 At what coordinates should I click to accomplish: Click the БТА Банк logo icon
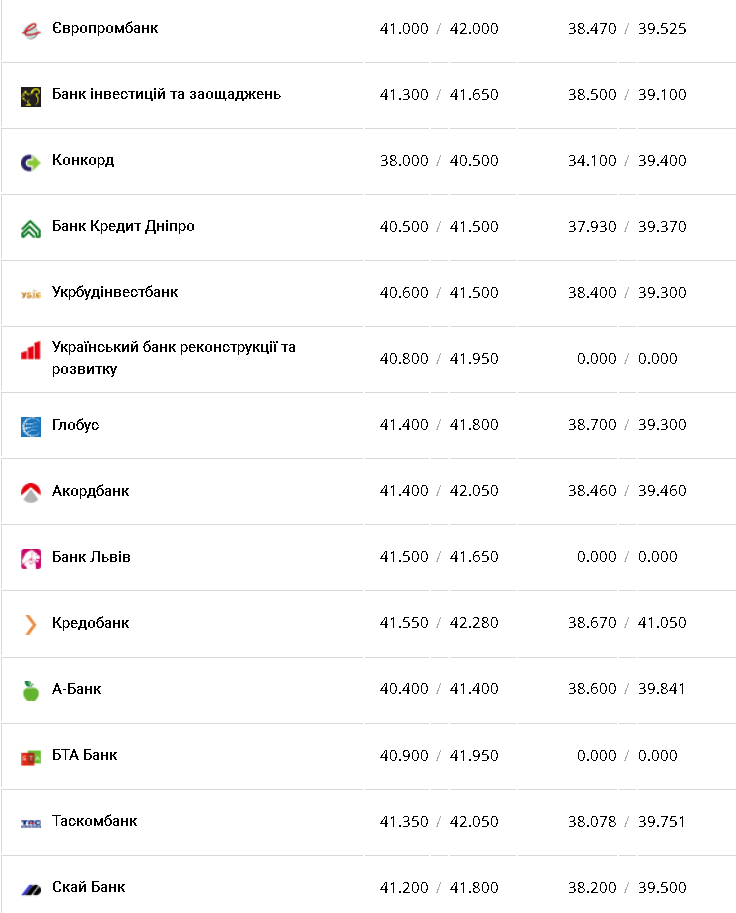tap(31, 757)
